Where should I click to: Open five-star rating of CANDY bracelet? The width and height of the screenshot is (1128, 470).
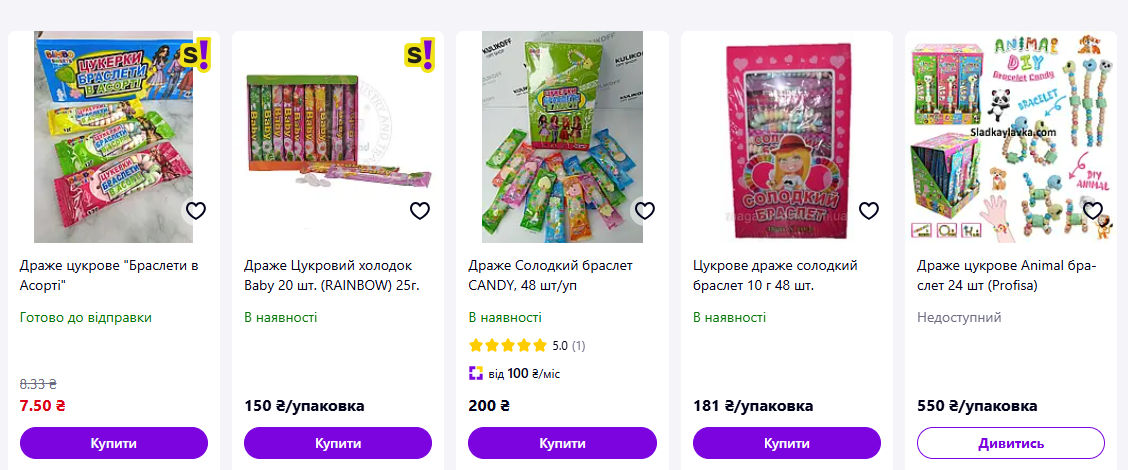pos(508,345)
